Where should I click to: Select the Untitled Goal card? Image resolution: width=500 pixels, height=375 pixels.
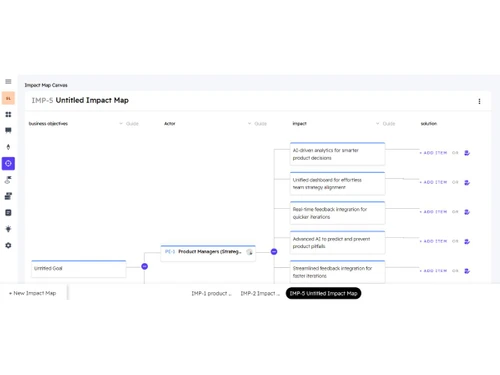79,269
